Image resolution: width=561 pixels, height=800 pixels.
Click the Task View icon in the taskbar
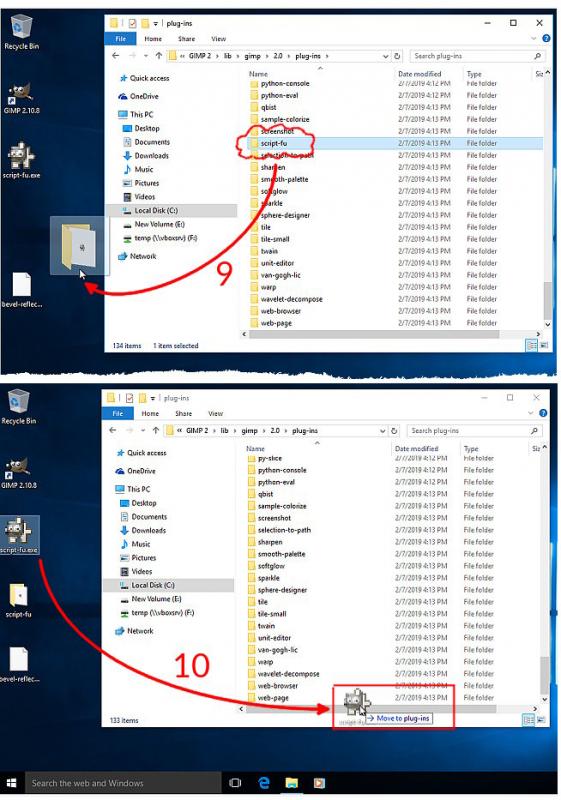235,783
